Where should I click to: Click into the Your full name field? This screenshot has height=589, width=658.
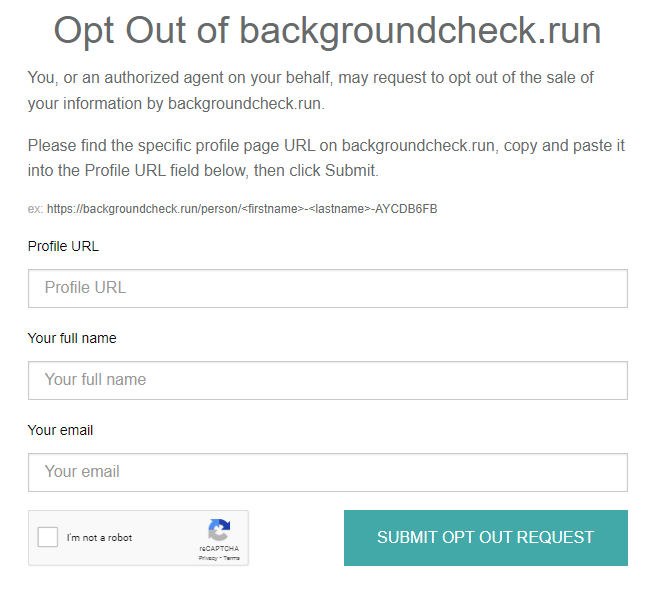tap(327, 380)
